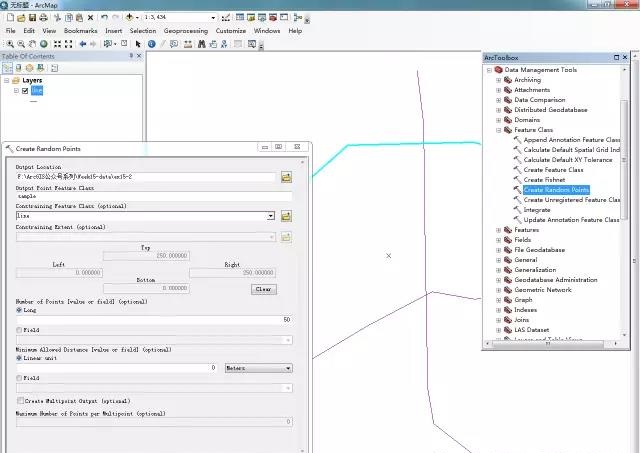Click the Number of Points value field
Viewport: 640px width, 453px height.
point(154,320)
